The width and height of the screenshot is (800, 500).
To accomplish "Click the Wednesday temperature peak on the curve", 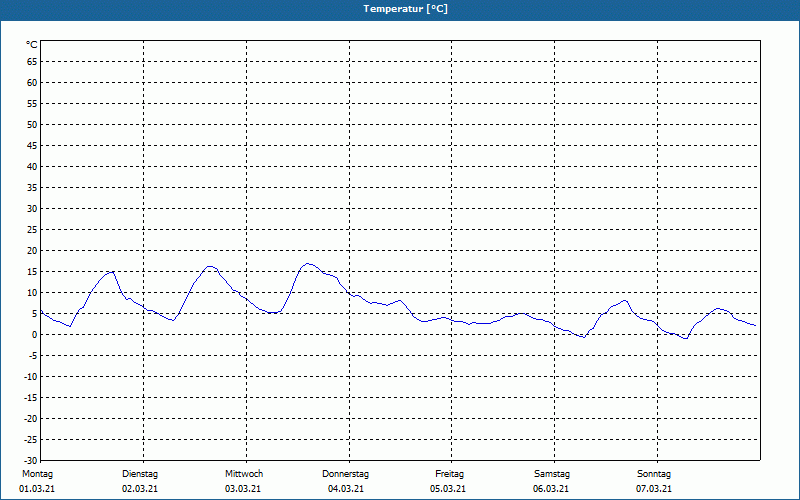I will click(x=308, y=264).
